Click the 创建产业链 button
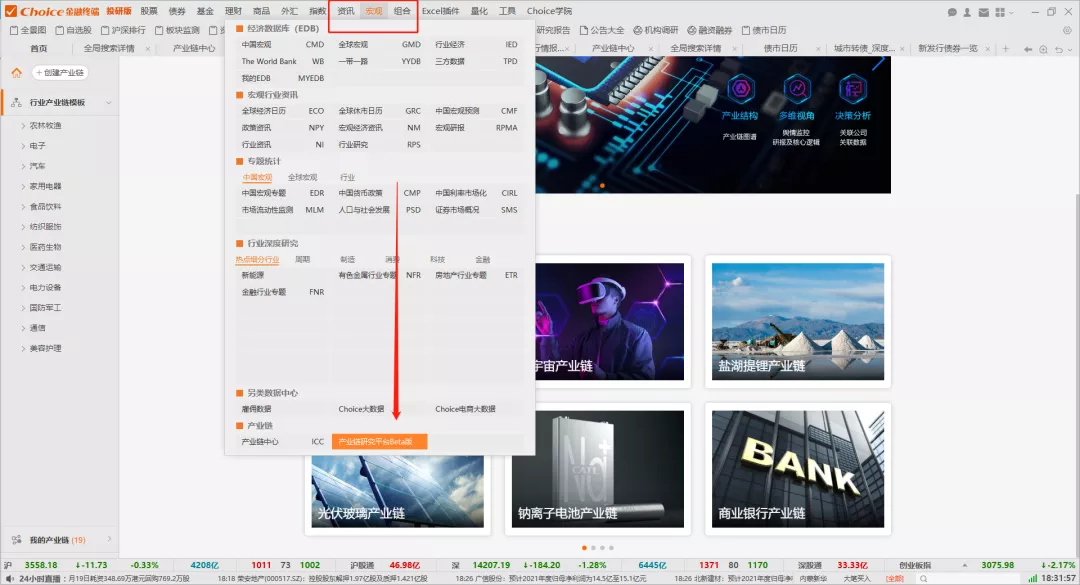This screenshot has height=585, width=1080. (x=60, y=73)
